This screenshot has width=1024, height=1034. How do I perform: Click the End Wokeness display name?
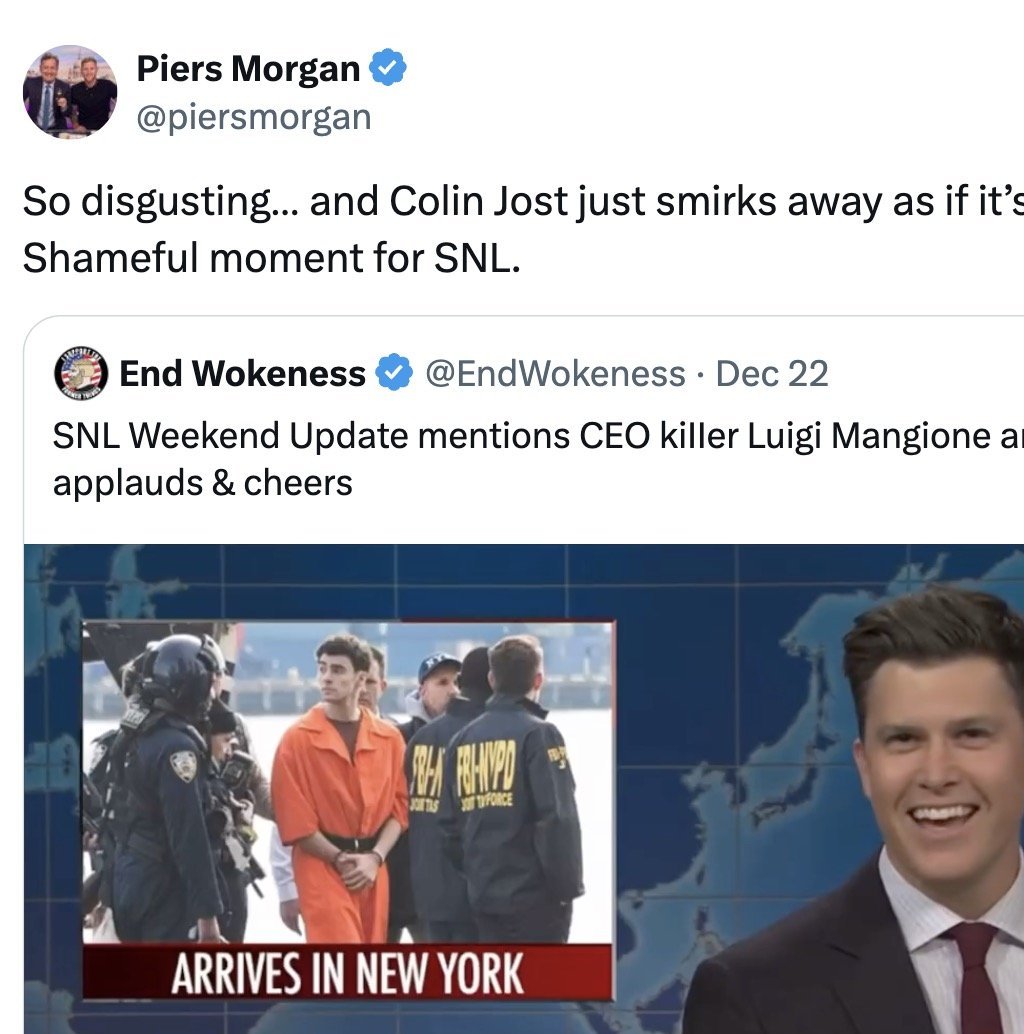tap(242, 373)
